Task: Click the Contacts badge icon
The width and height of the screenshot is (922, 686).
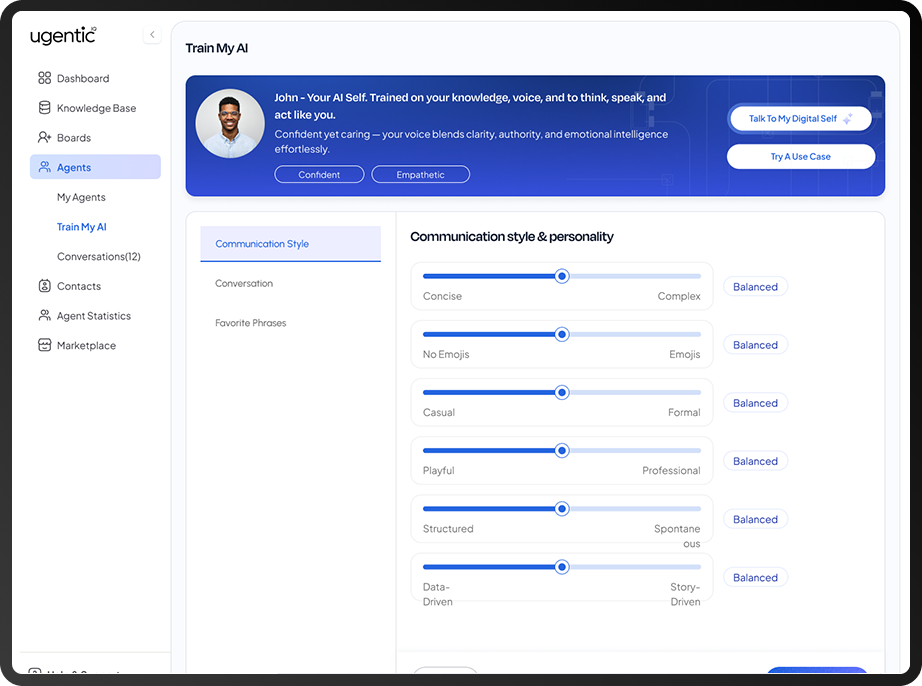Action: tap(44, 286)
